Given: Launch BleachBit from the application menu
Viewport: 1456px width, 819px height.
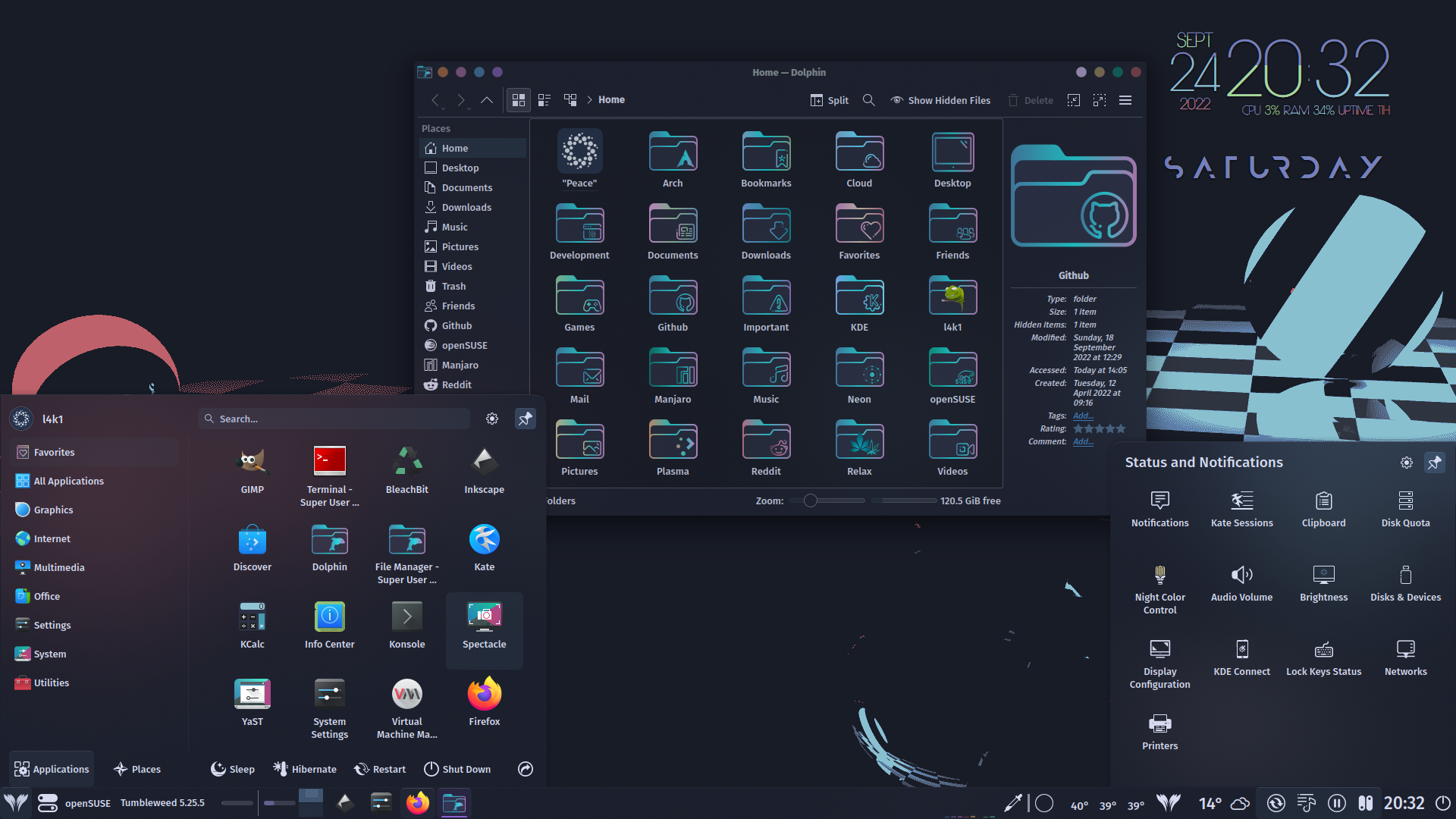Looking at the screenshot, I should coord(406,470).
